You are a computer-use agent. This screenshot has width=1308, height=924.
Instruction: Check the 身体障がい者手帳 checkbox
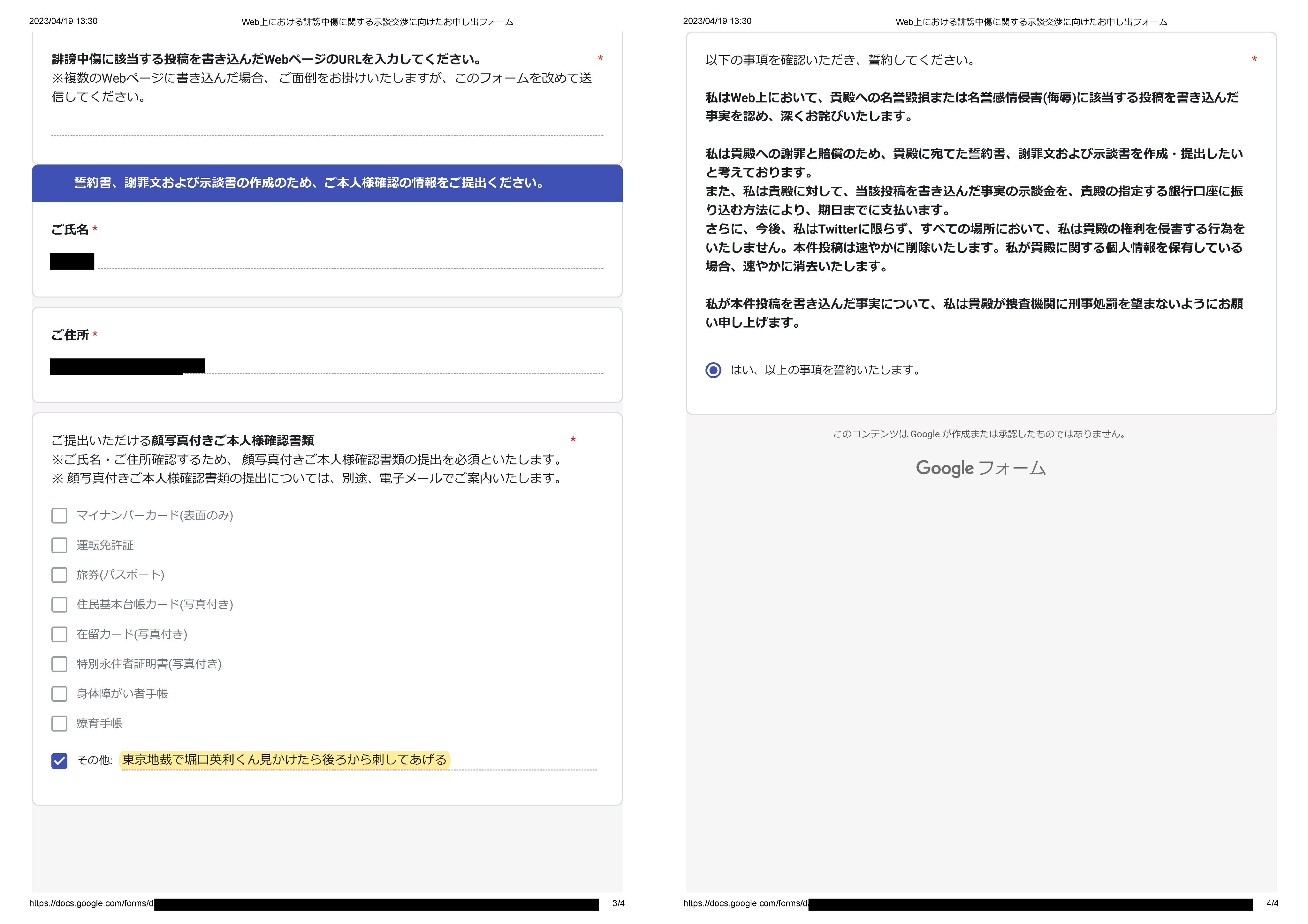pos(59,694)
